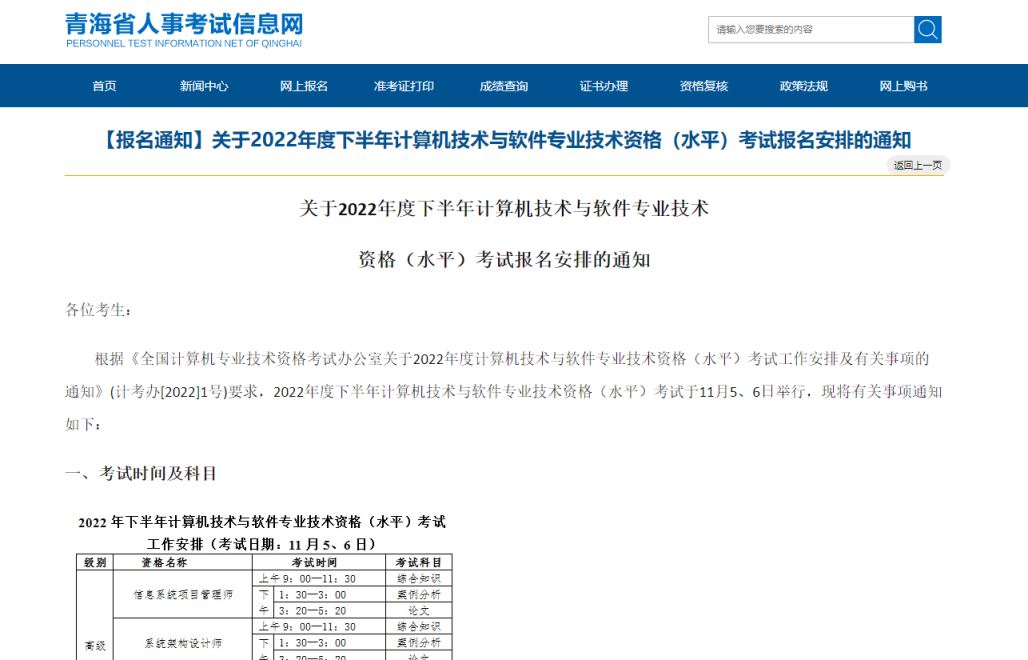Image resolution: width=1028 pixels, height=660 pixels.
Task: Focus the search keyword input box
Action: (810, 30)
